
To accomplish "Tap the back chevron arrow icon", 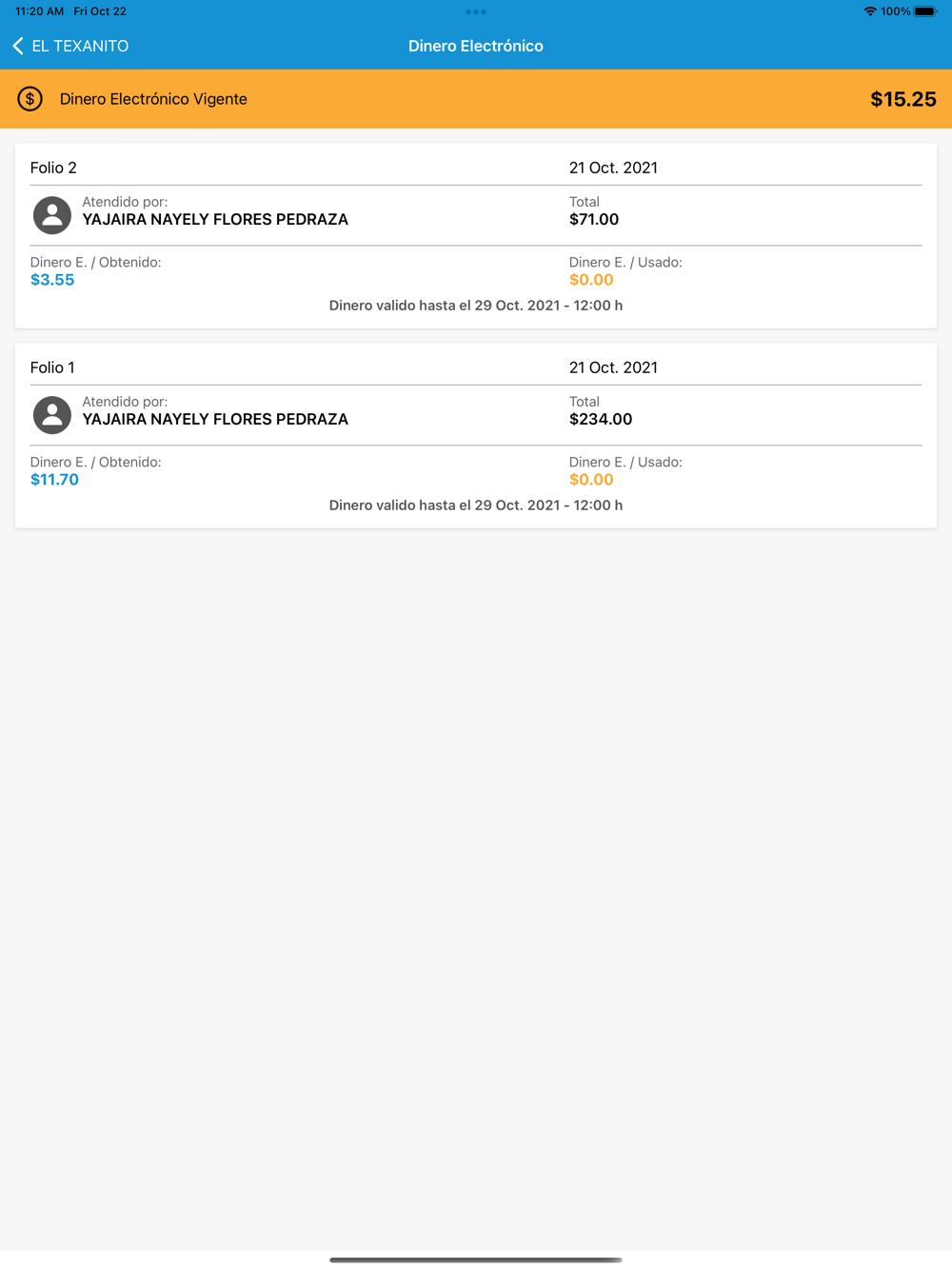I will click(x=18, y=46).
